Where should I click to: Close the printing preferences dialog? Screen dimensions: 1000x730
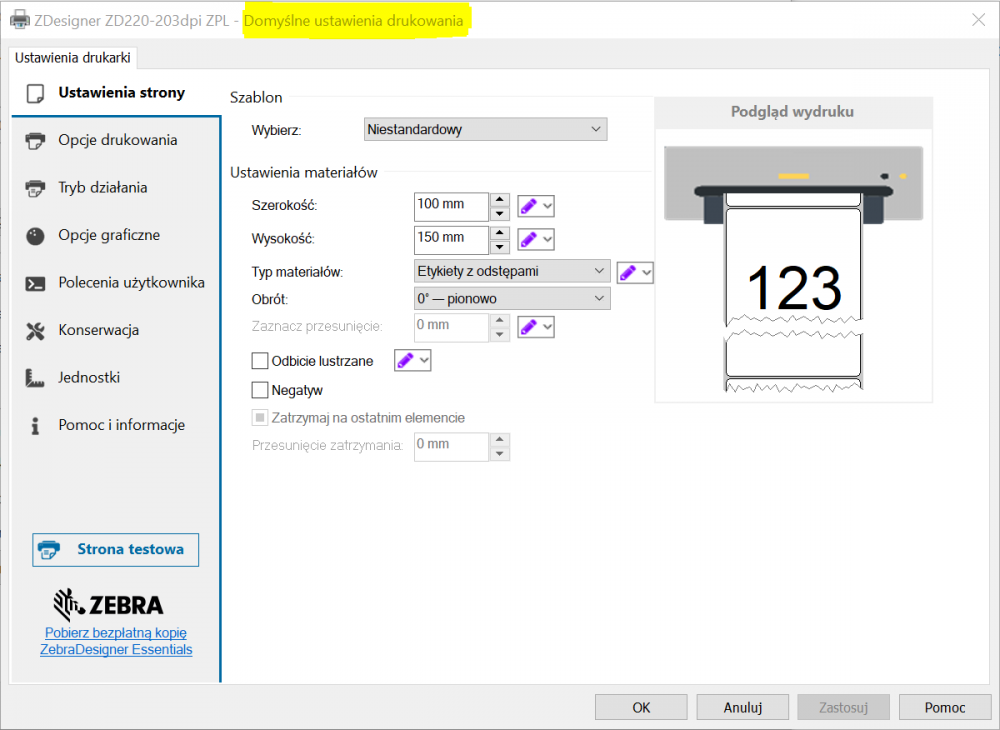click(978, 20)
